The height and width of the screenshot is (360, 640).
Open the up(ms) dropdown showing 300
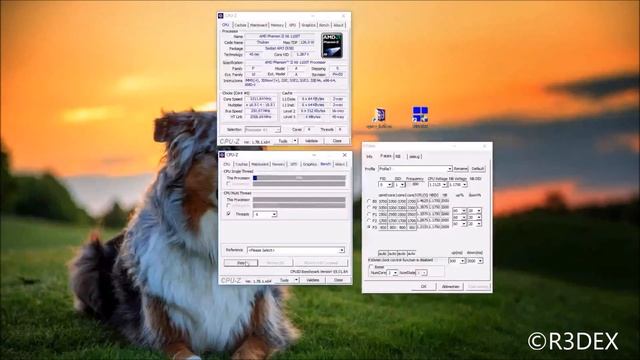pyautogui.click(x=457, y=260)
